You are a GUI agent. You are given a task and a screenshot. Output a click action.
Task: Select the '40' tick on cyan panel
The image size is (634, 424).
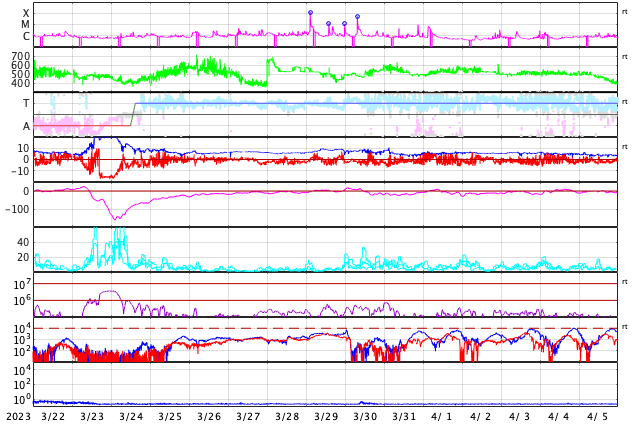click(23, 243)
